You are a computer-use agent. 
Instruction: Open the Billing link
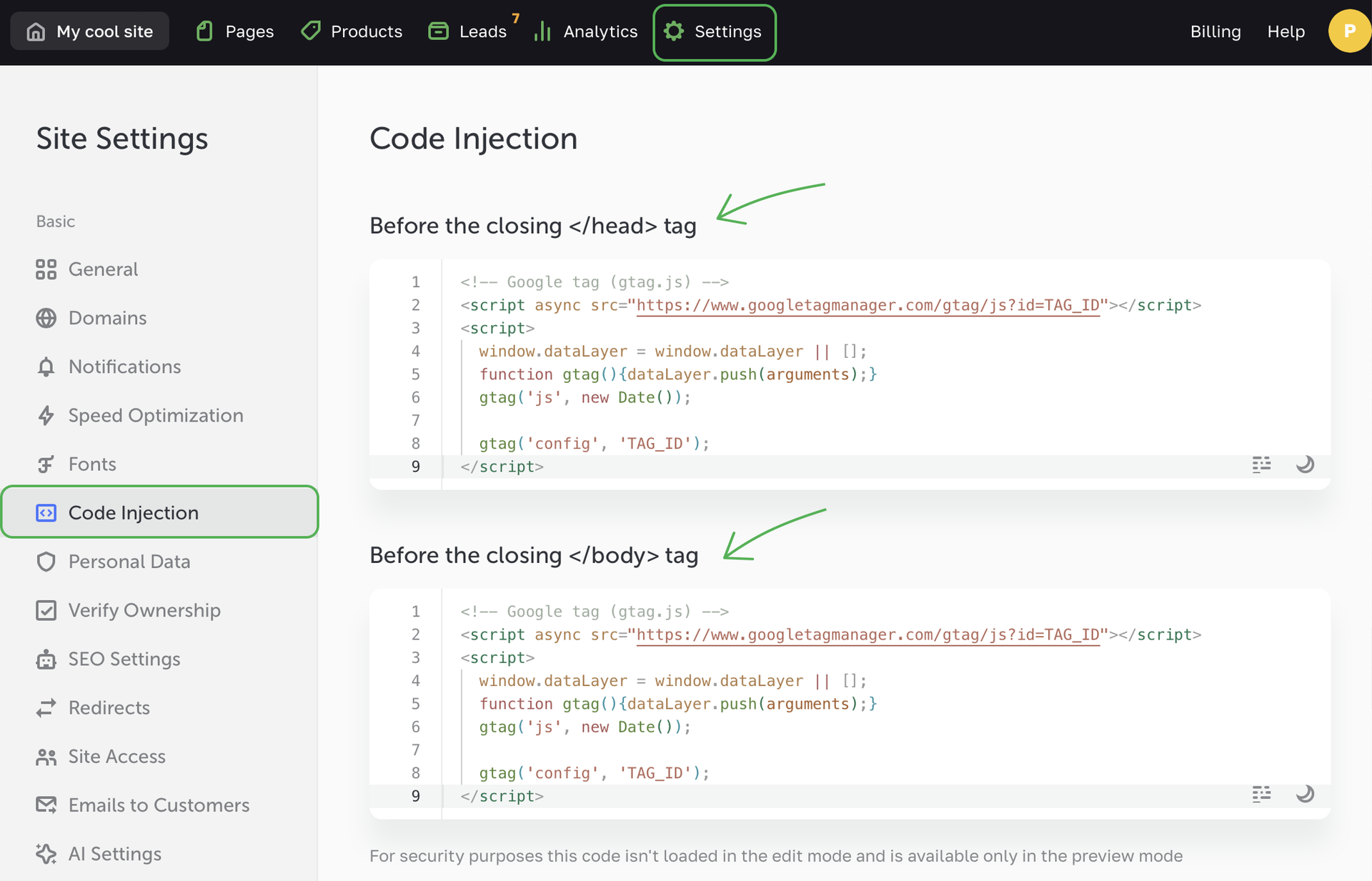(1215, 31)
